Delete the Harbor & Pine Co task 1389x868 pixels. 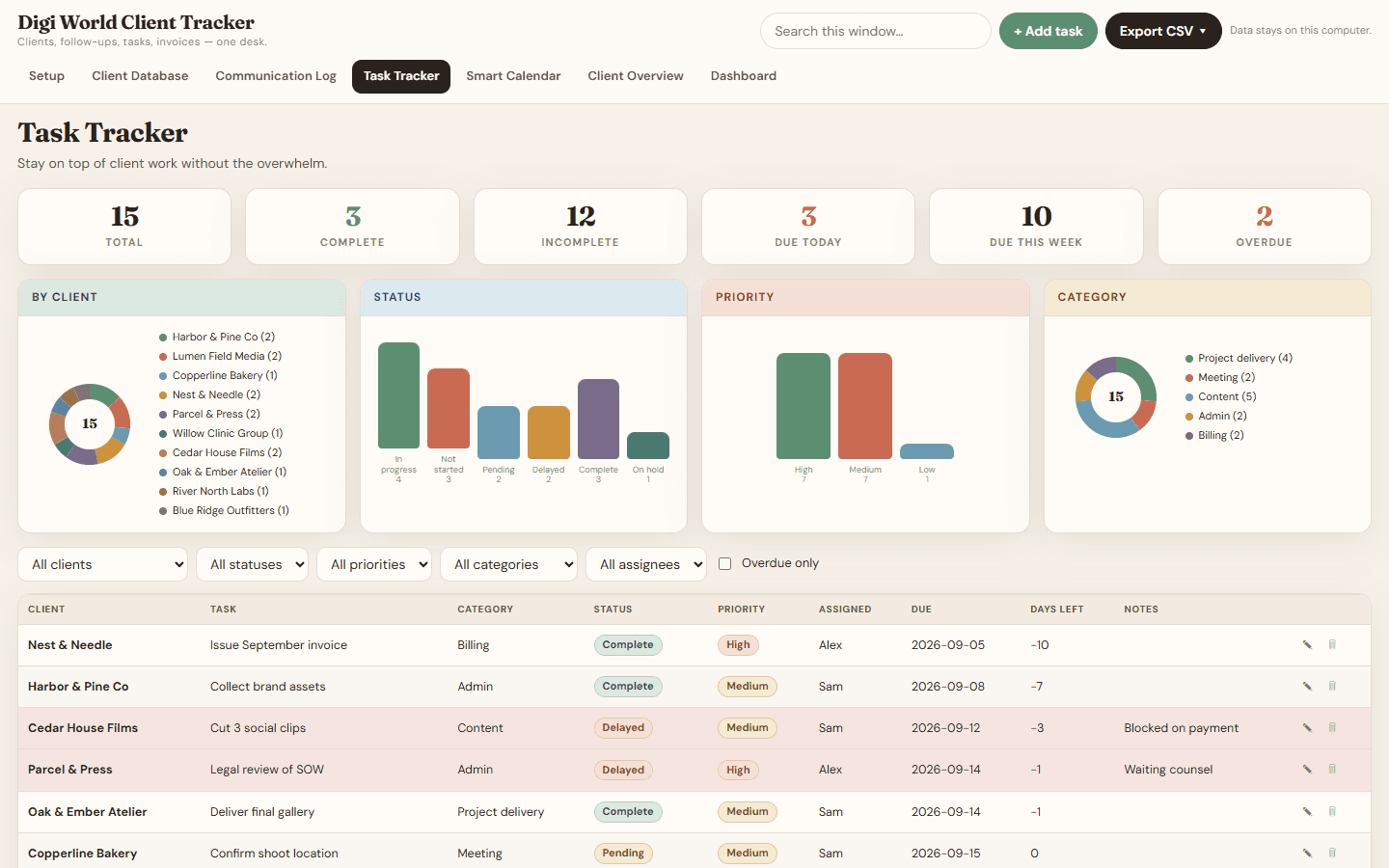[1332, 687]
